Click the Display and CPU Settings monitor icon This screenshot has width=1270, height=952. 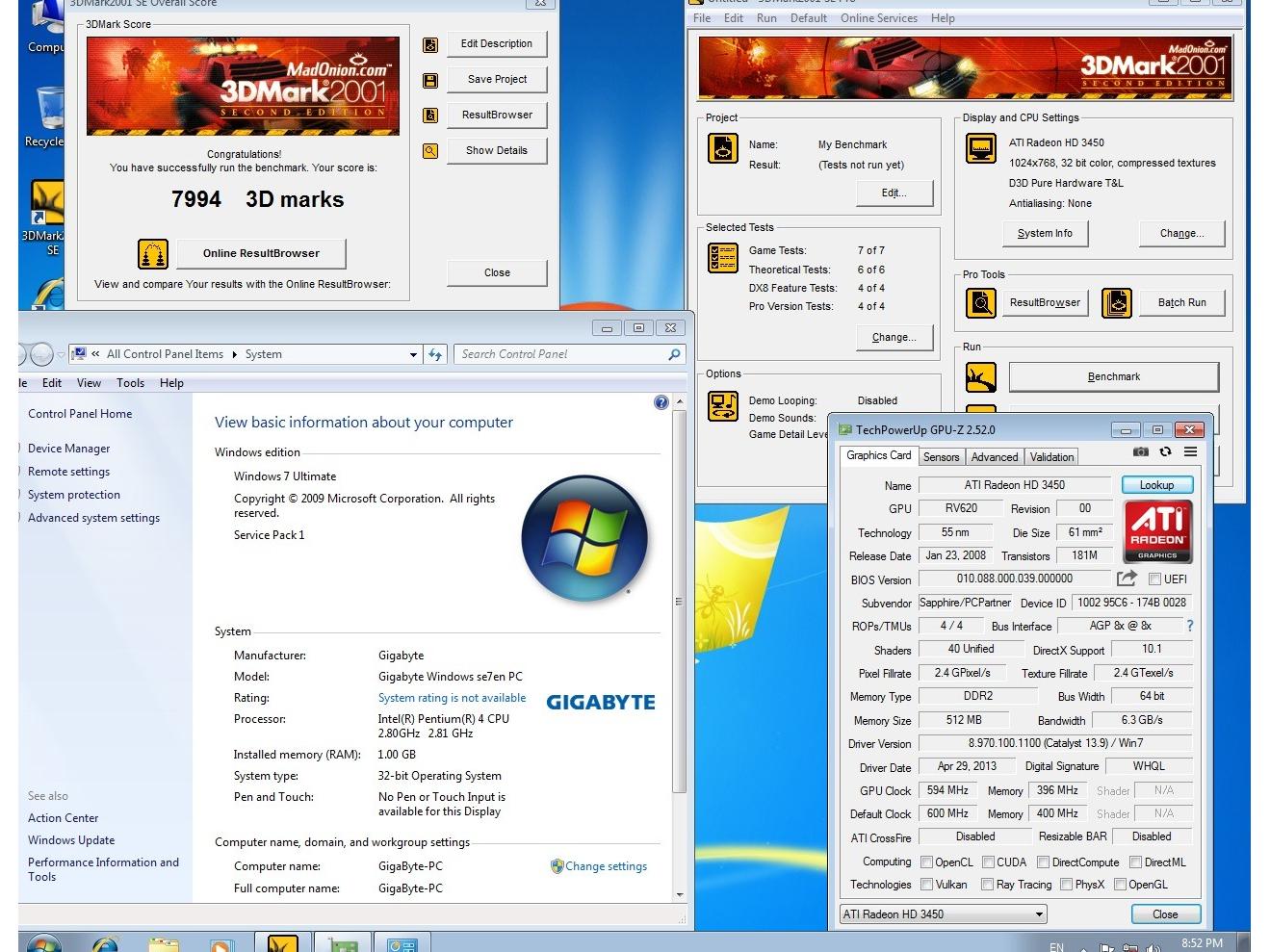coord(980,148)
